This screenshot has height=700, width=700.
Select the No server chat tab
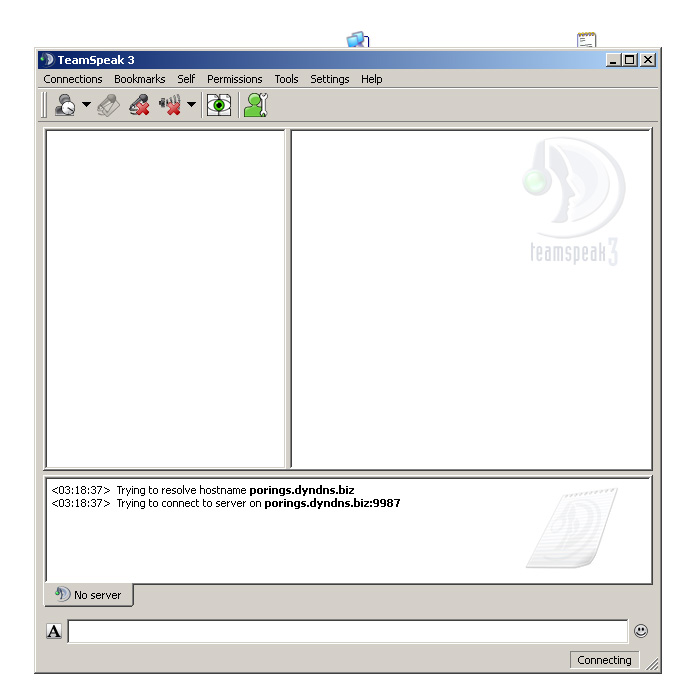coord(89,595)
